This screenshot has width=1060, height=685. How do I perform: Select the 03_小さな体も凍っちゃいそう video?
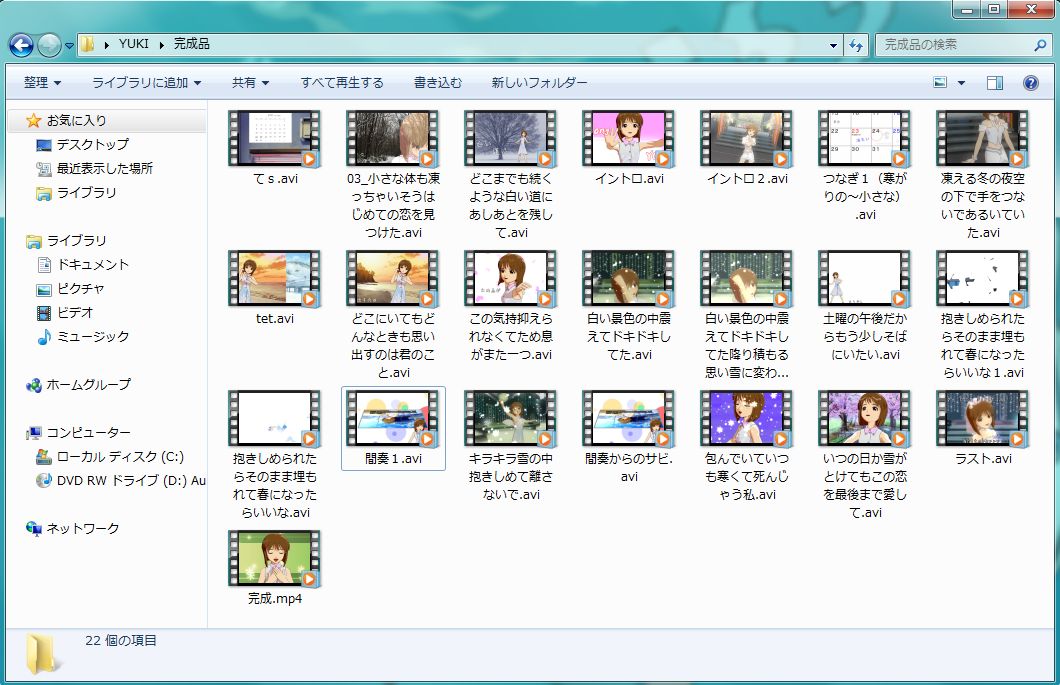click(393, 175)
